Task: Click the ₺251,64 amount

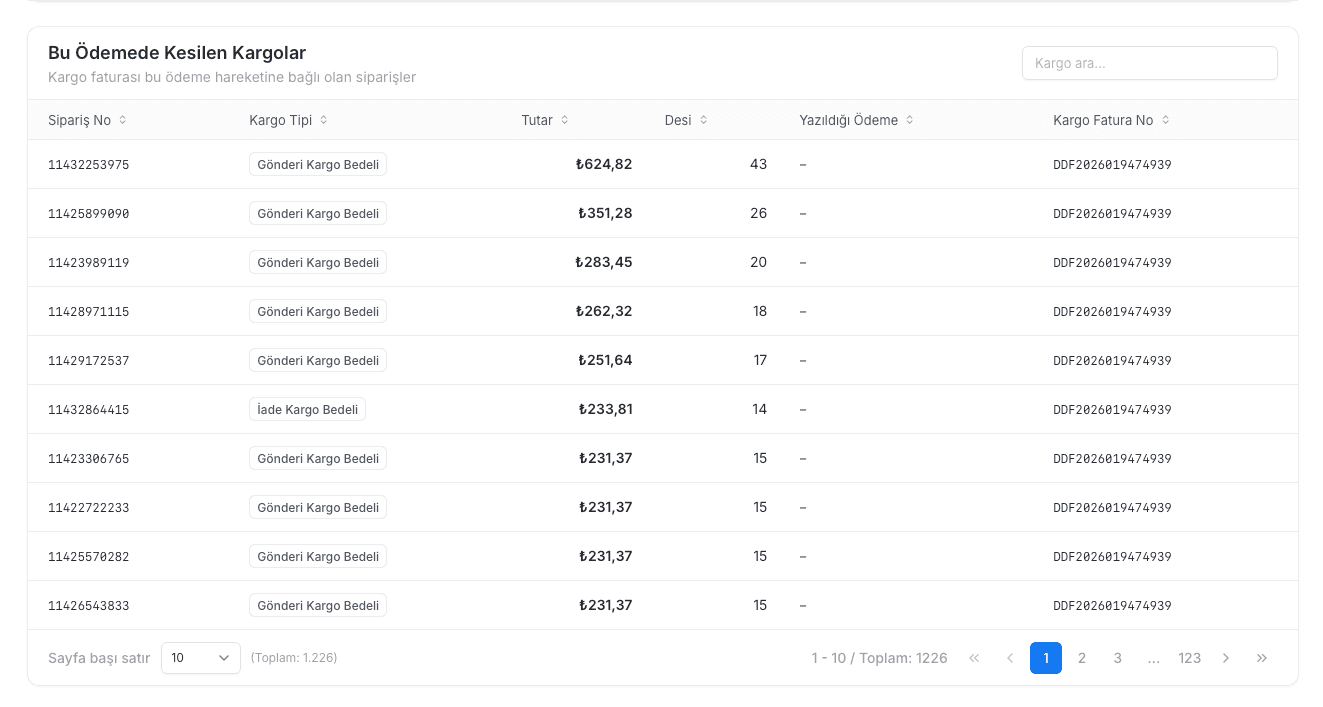Action: point(605,360)
